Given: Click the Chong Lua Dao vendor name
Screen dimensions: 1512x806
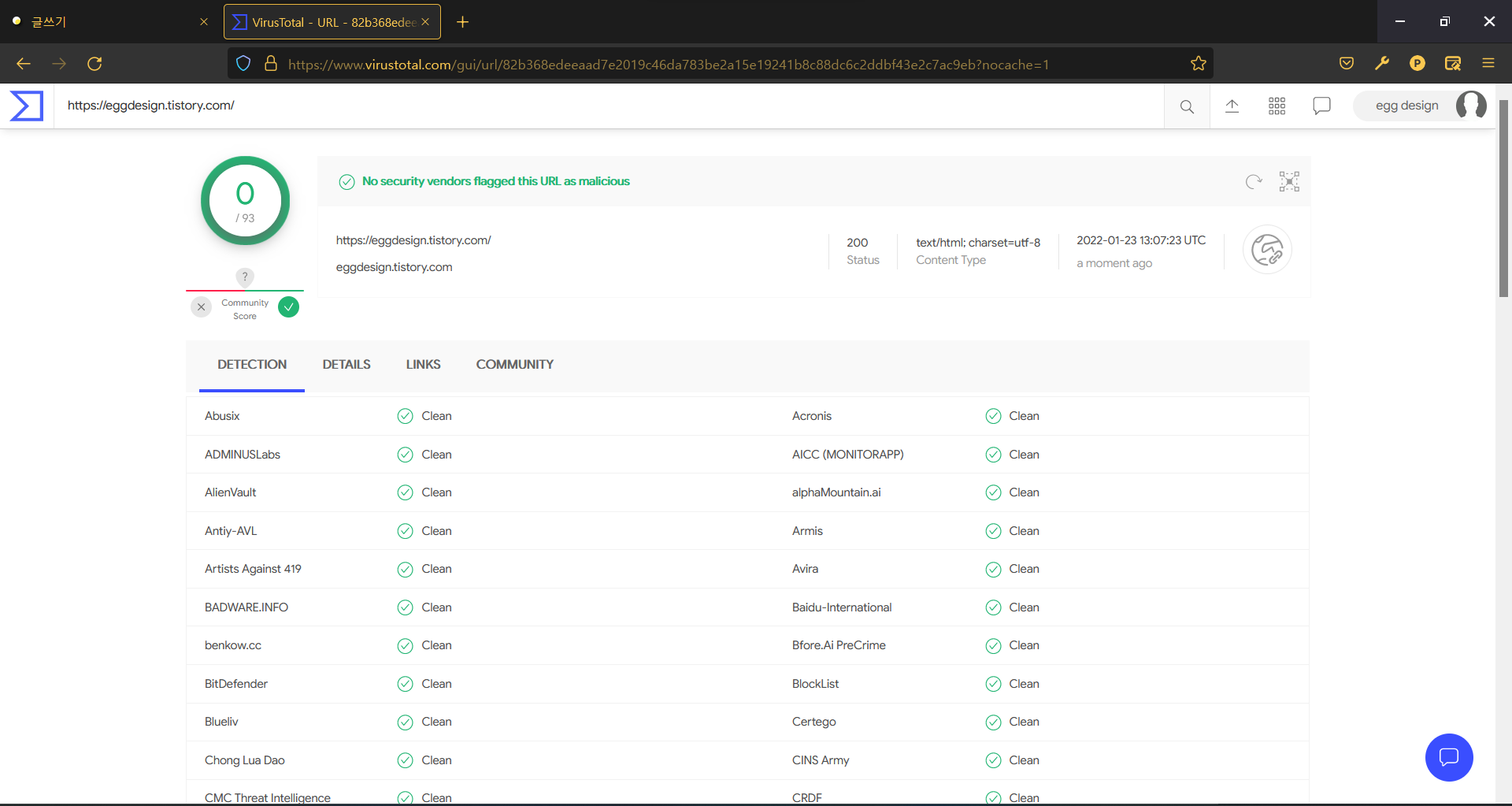Looking at the screenshot, I should 245,760.
